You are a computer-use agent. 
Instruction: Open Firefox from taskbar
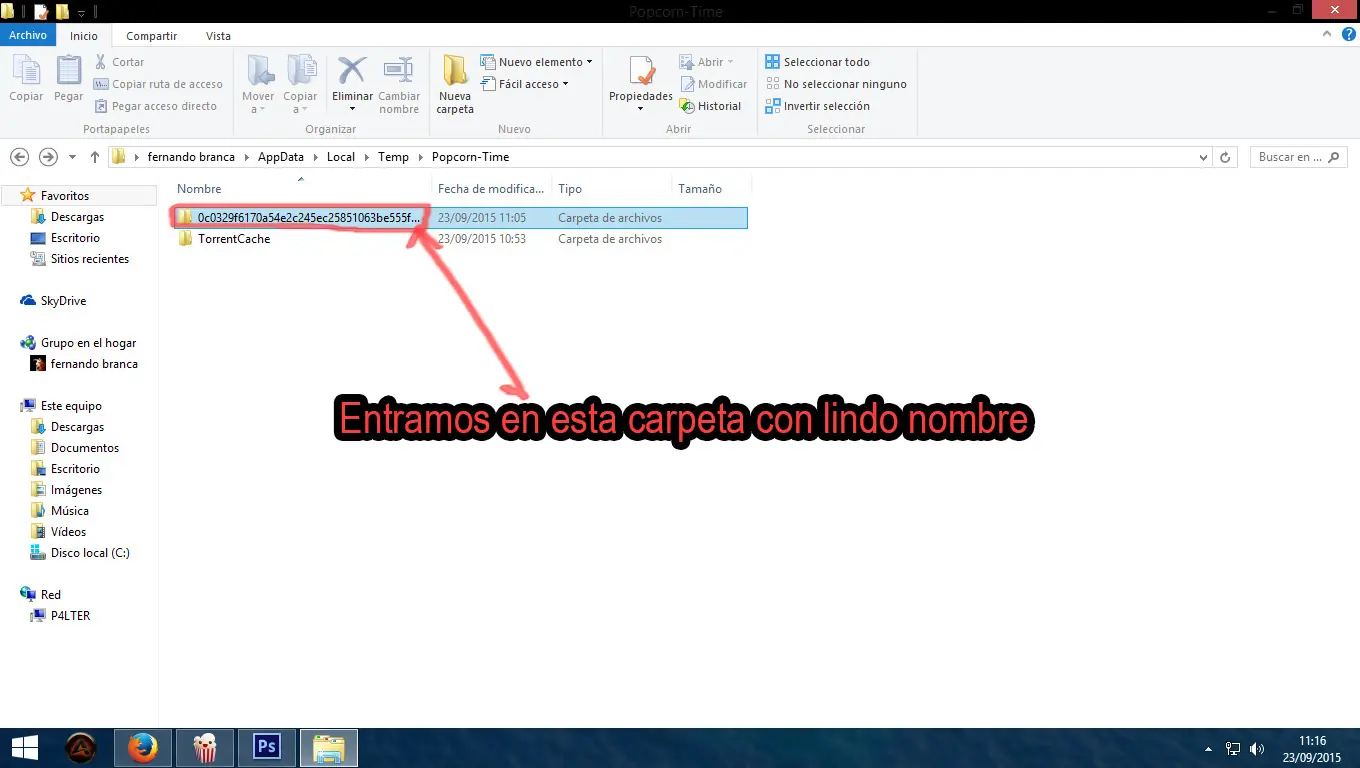[143, 748]
